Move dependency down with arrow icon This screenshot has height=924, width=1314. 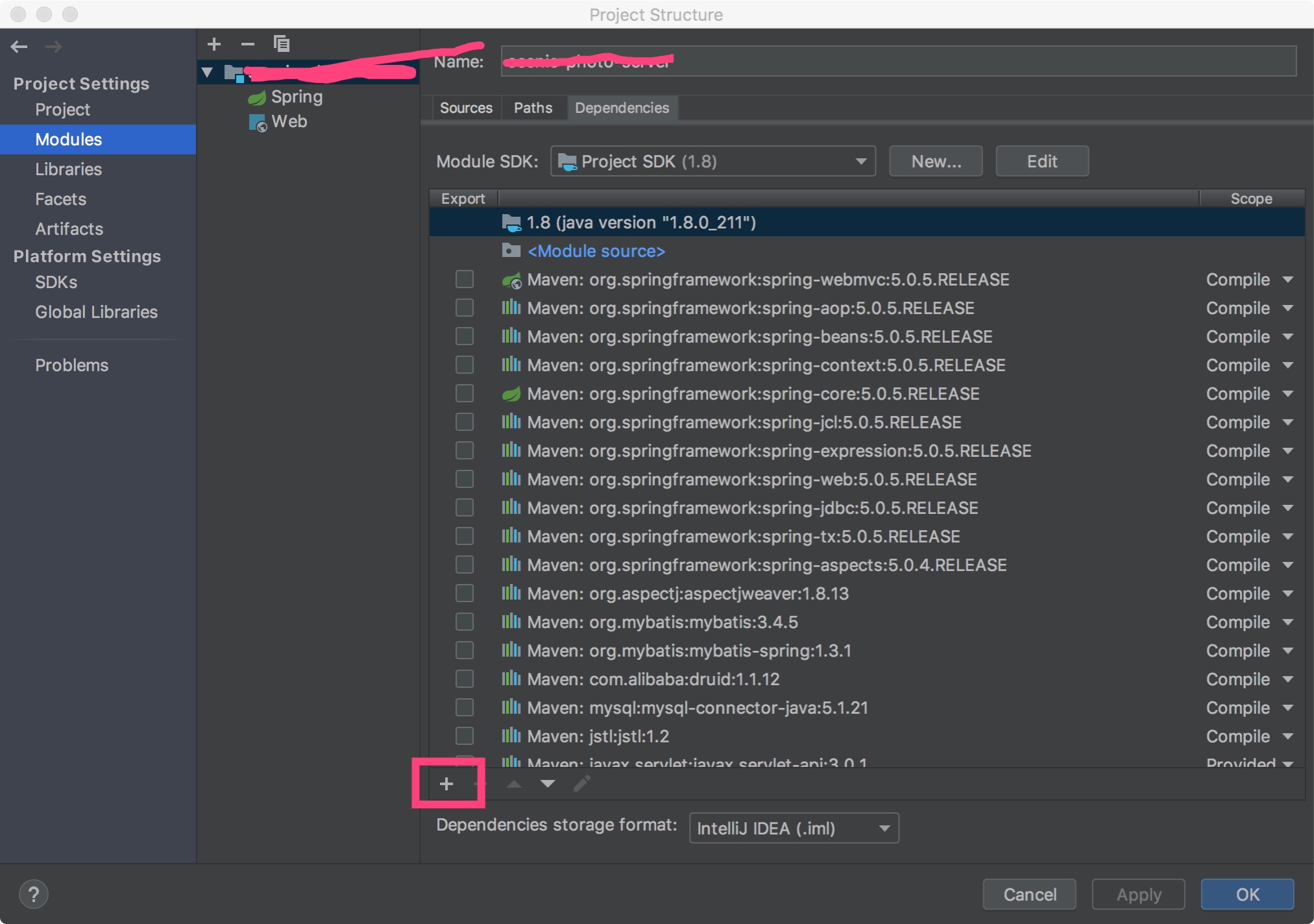[x=548, y=784]
